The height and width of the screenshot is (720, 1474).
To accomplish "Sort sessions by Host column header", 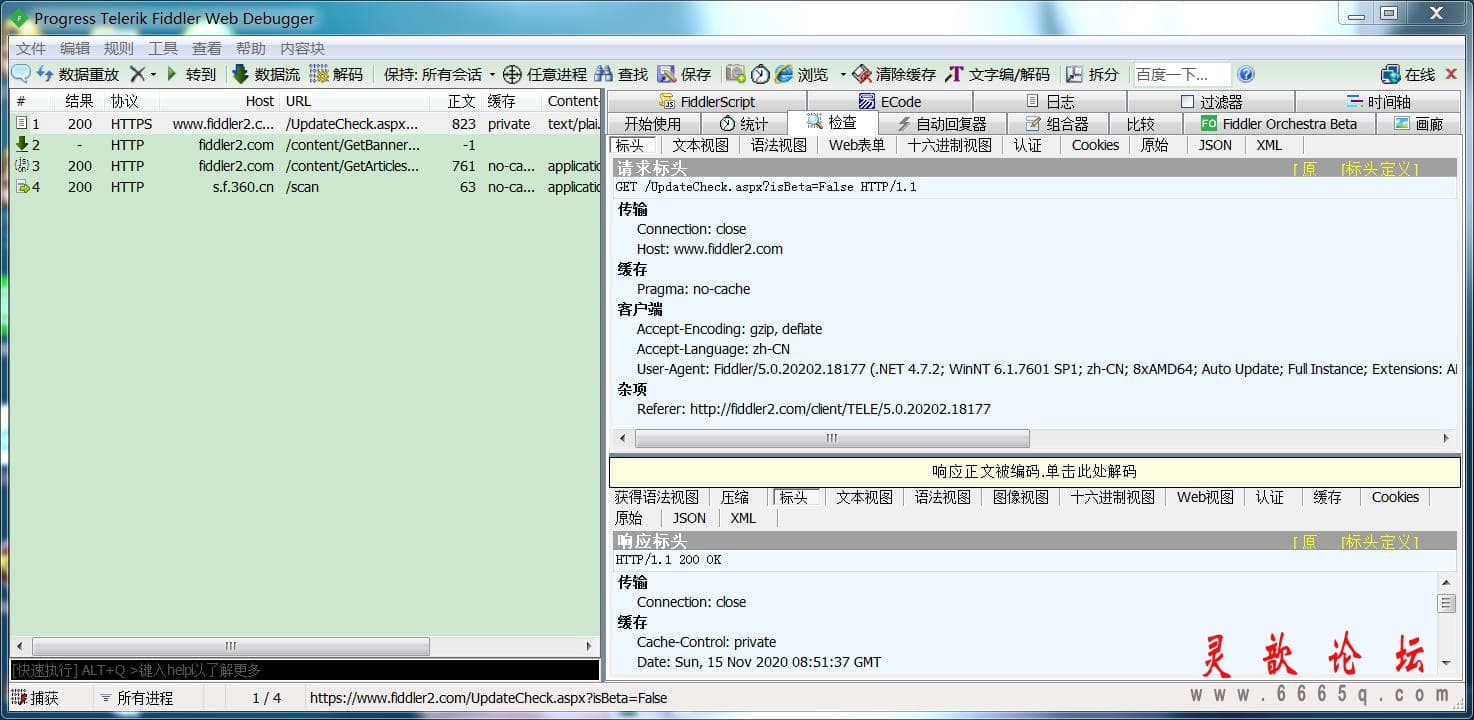I will pyautogui.click(x=220, y=101).
